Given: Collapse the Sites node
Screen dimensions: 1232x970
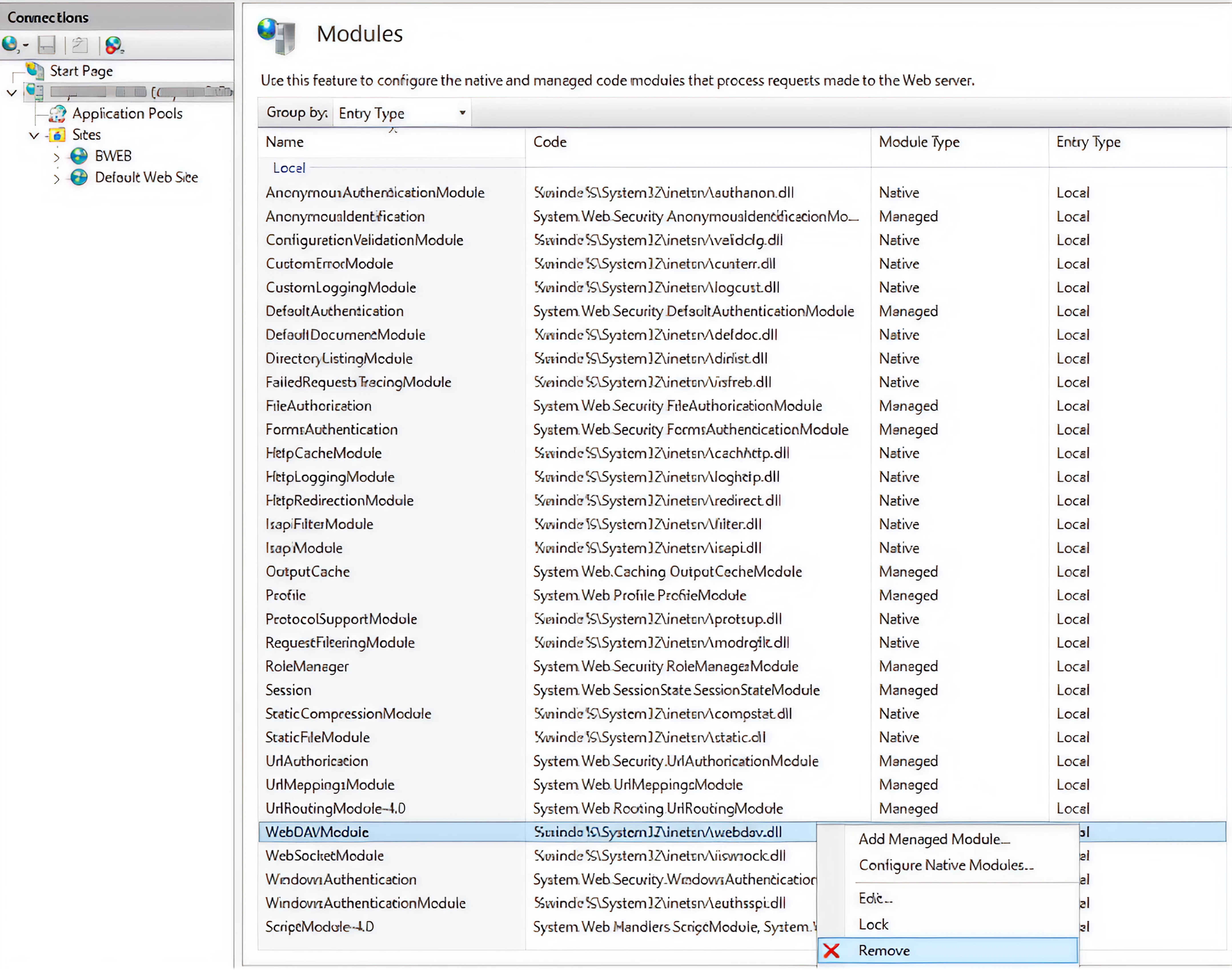Looking at the screenshot, I should point(34,136).
